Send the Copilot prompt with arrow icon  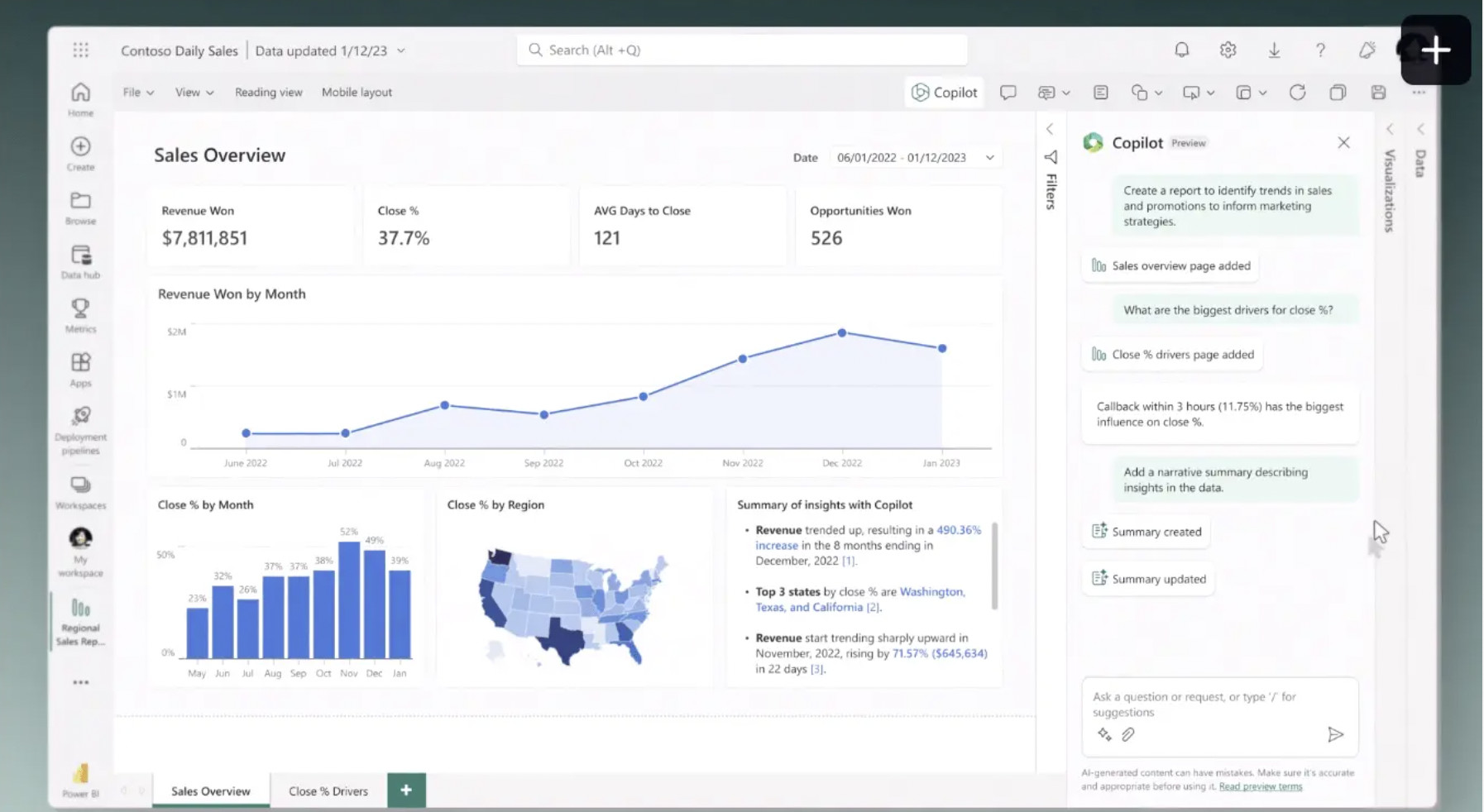click(1335, 734)
